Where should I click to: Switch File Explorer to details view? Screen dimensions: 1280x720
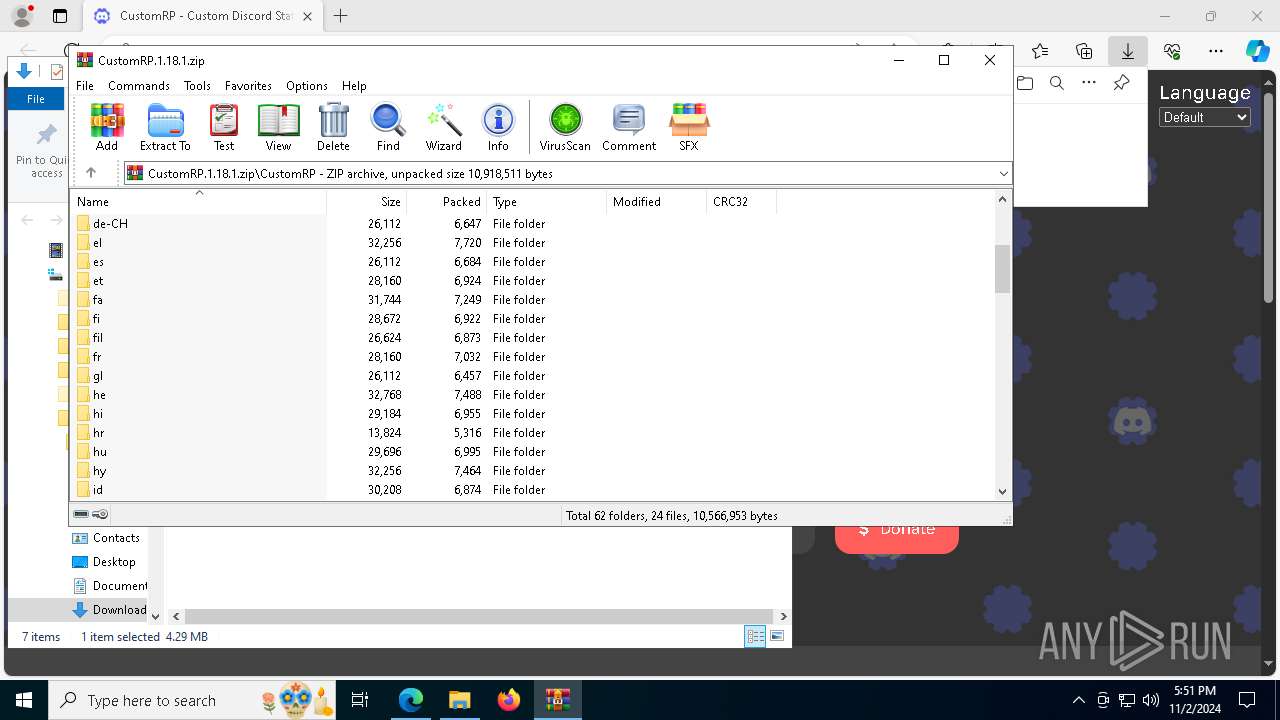[x=755, y=636]
